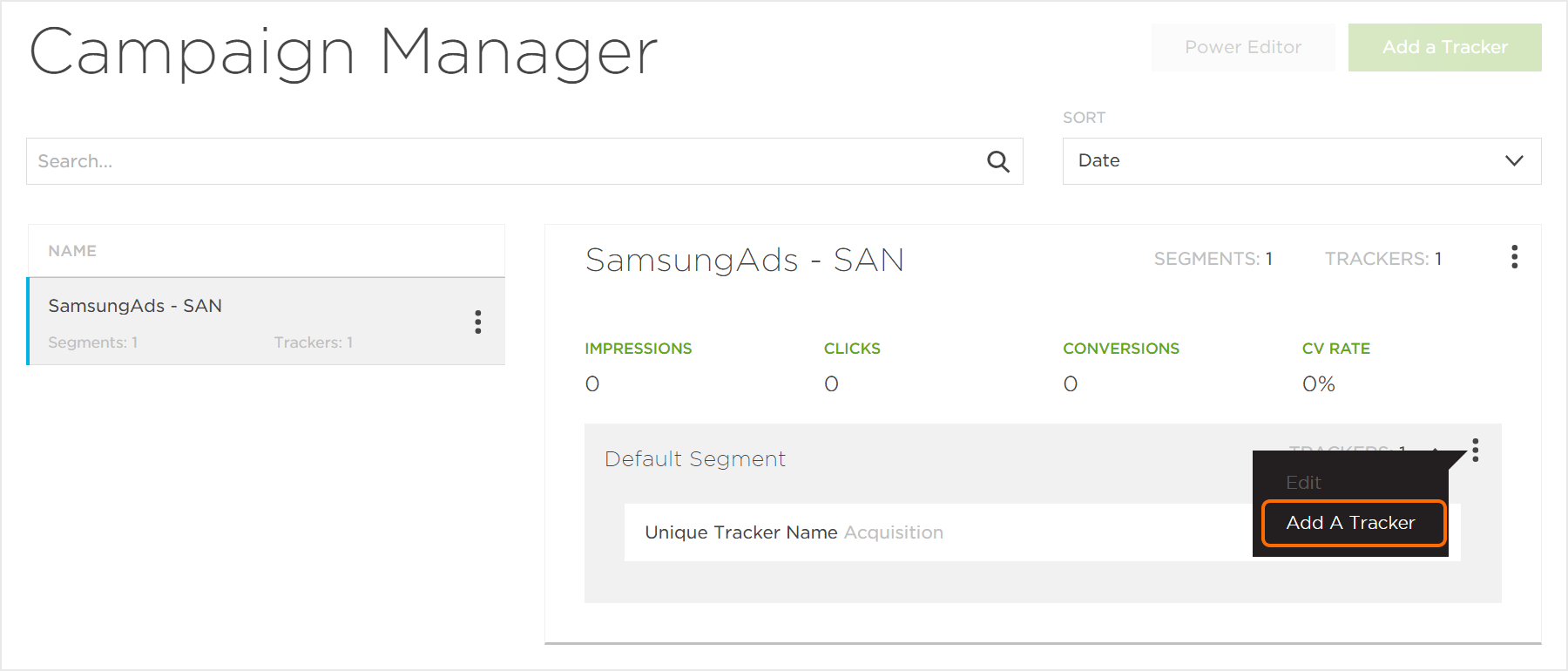This screenshot has height=671, width=1568.
Task: Click the TRACKERS: 1 label in campaign header
Action: click(1383, 259)
